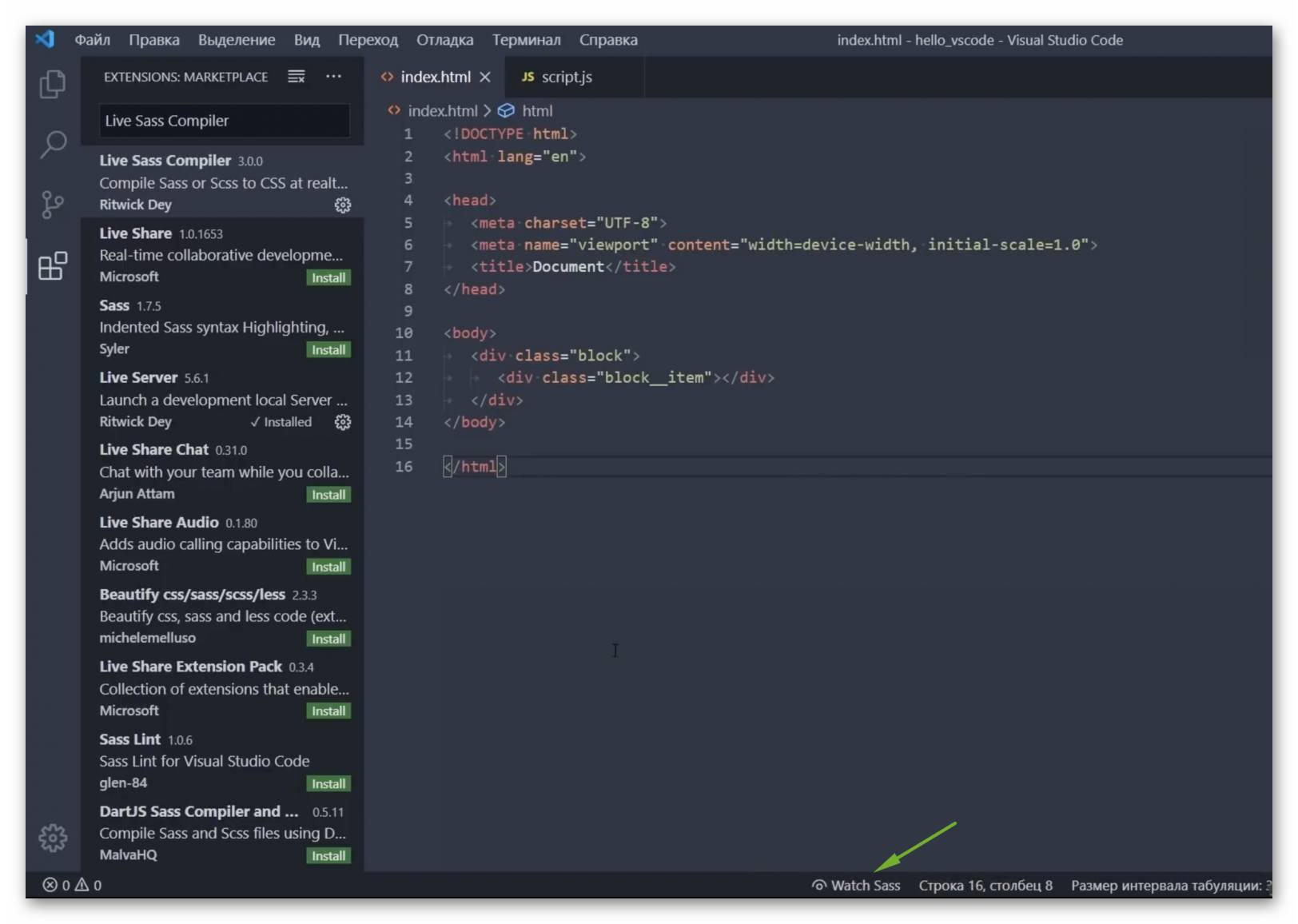Open the Extensions panel more actions menu
The height and width of the screenshot is (924, 1298).
tap(333, 77)
